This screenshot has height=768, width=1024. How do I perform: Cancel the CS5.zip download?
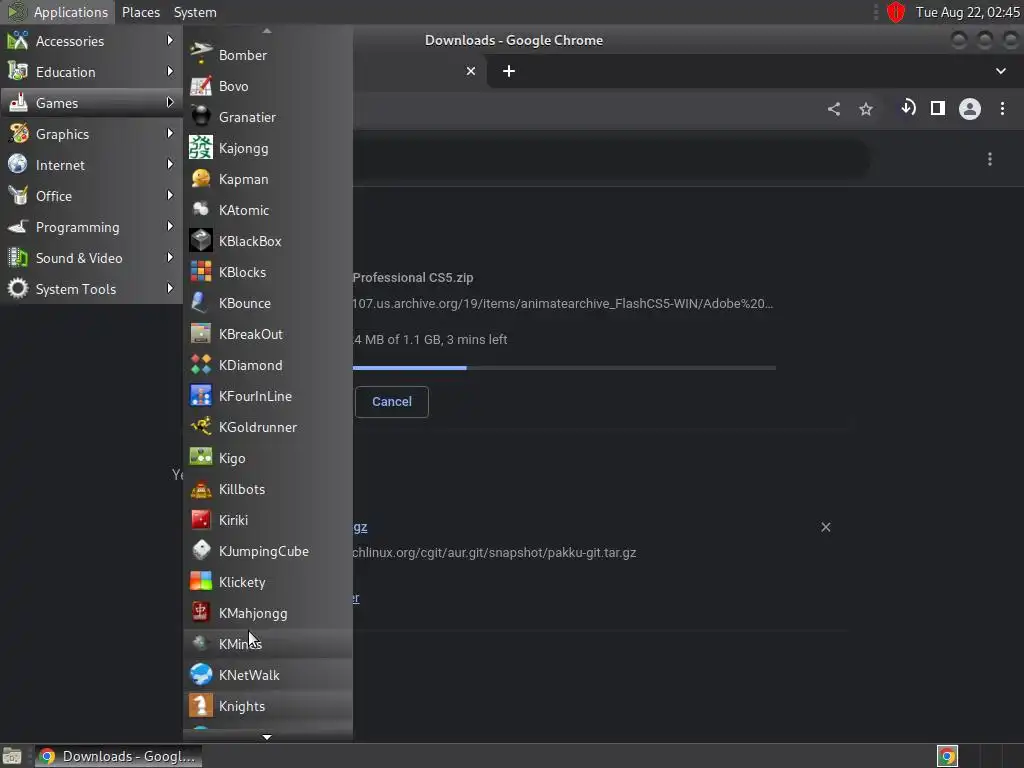coord(392,402)
